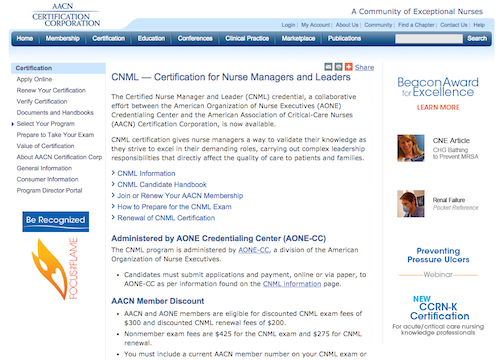This screenshot has height=360, width=500.
Task: Open Documents and Handbooks
Action: pos(55,113)
